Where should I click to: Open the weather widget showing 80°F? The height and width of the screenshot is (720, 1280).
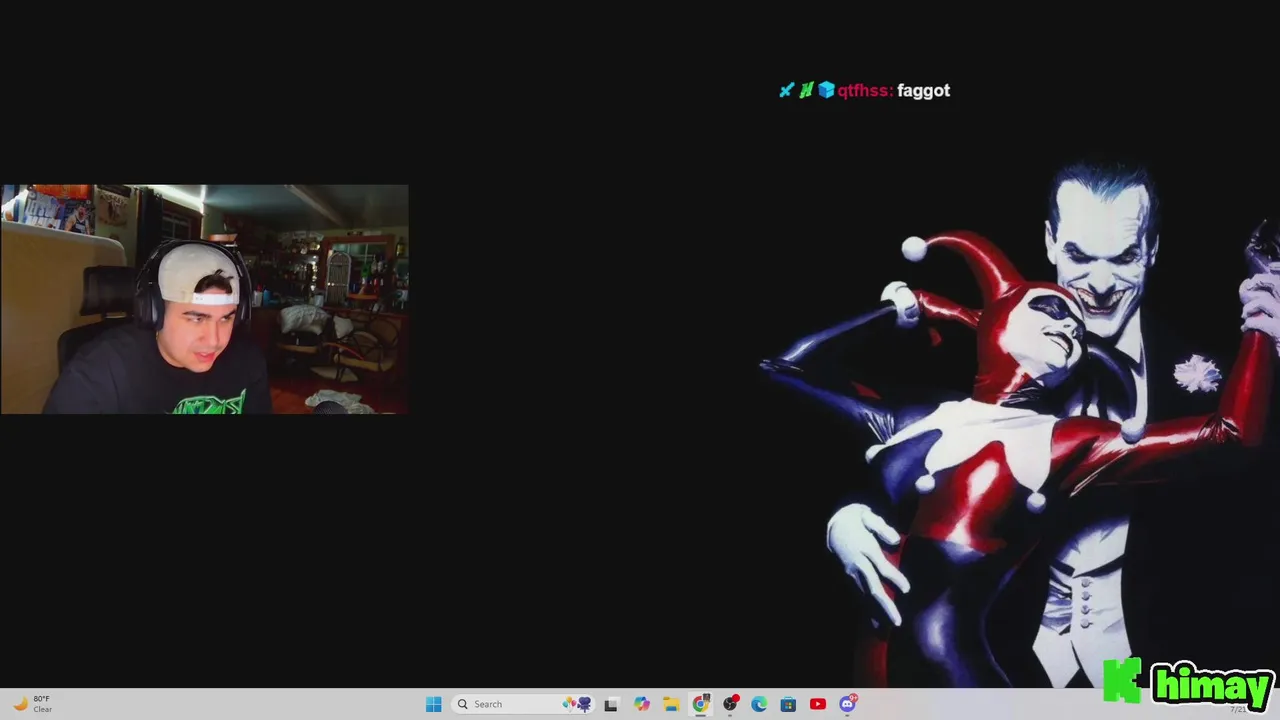32,704
